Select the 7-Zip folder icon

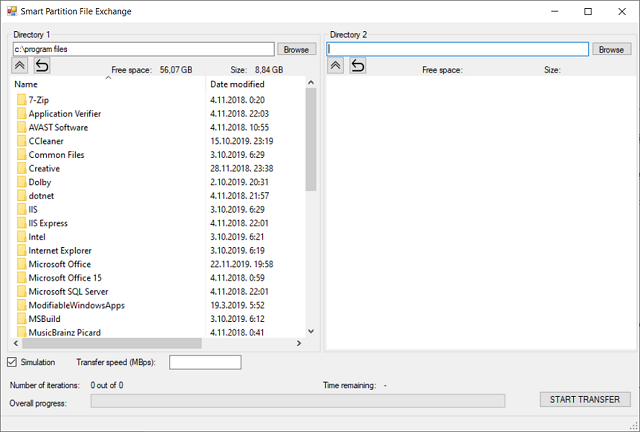[x=22, y=100]
